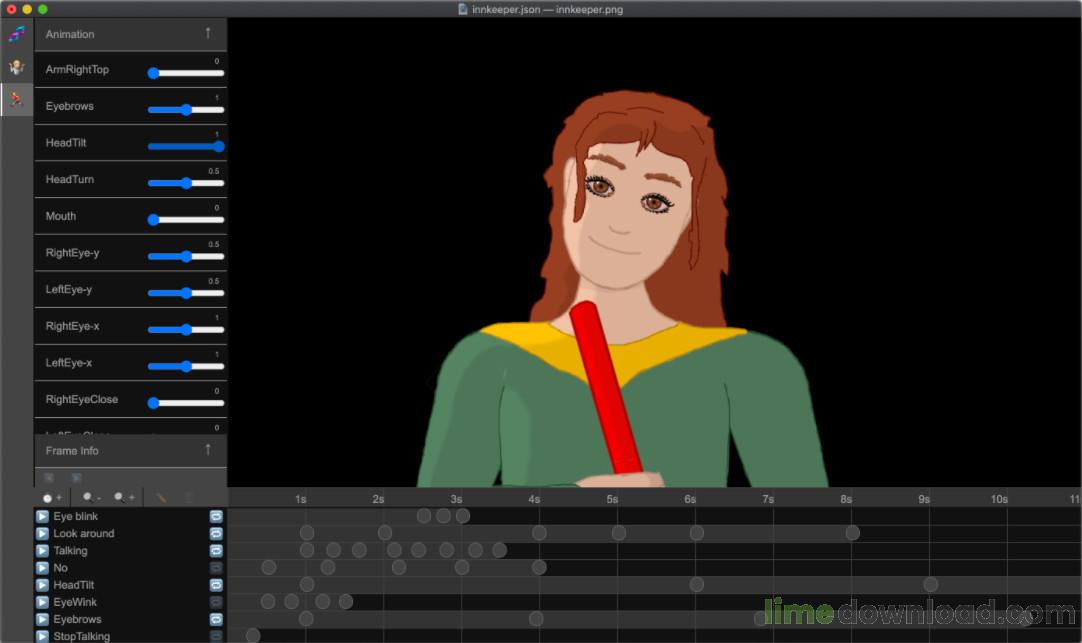Select the StopTalking animation in list
The image size is (1082, 643).
81,636
